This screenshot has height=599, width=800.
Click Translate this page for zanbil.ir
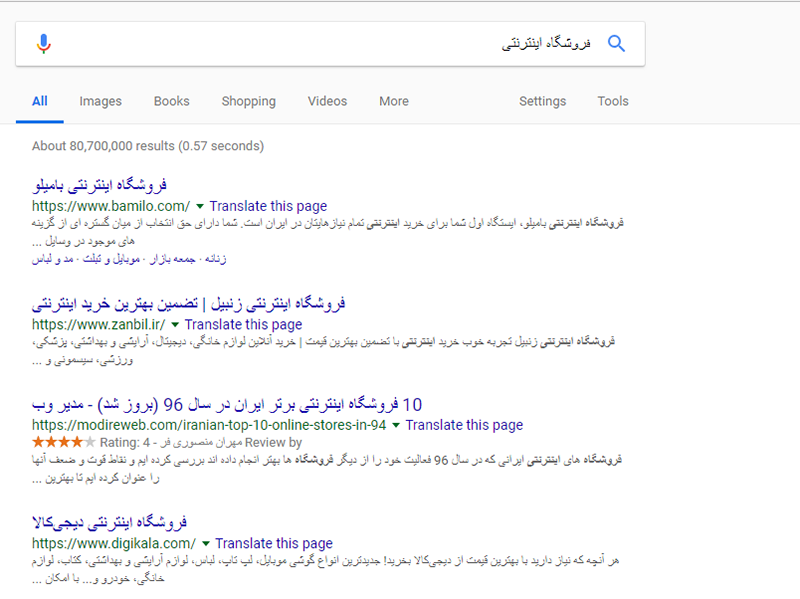243,325
